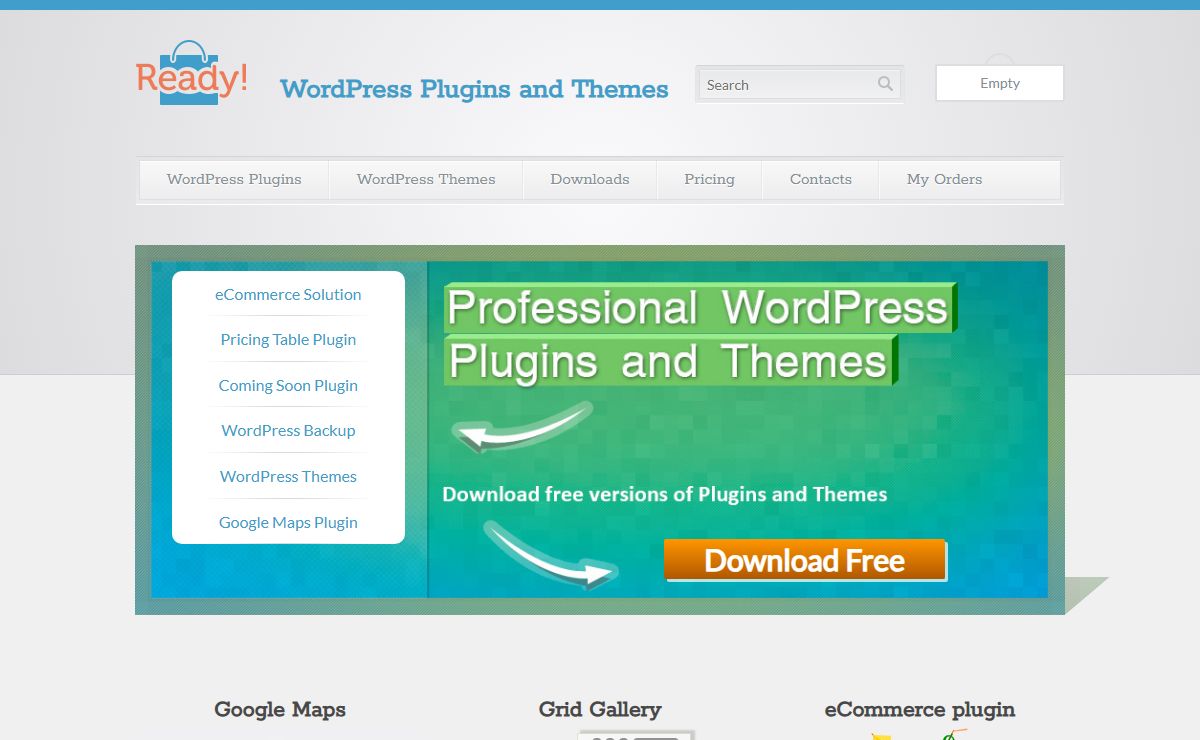Open the eCommerce Solution link
Image resolution: width=1200 pixels, height=740 pixels.
click(288, 295)
